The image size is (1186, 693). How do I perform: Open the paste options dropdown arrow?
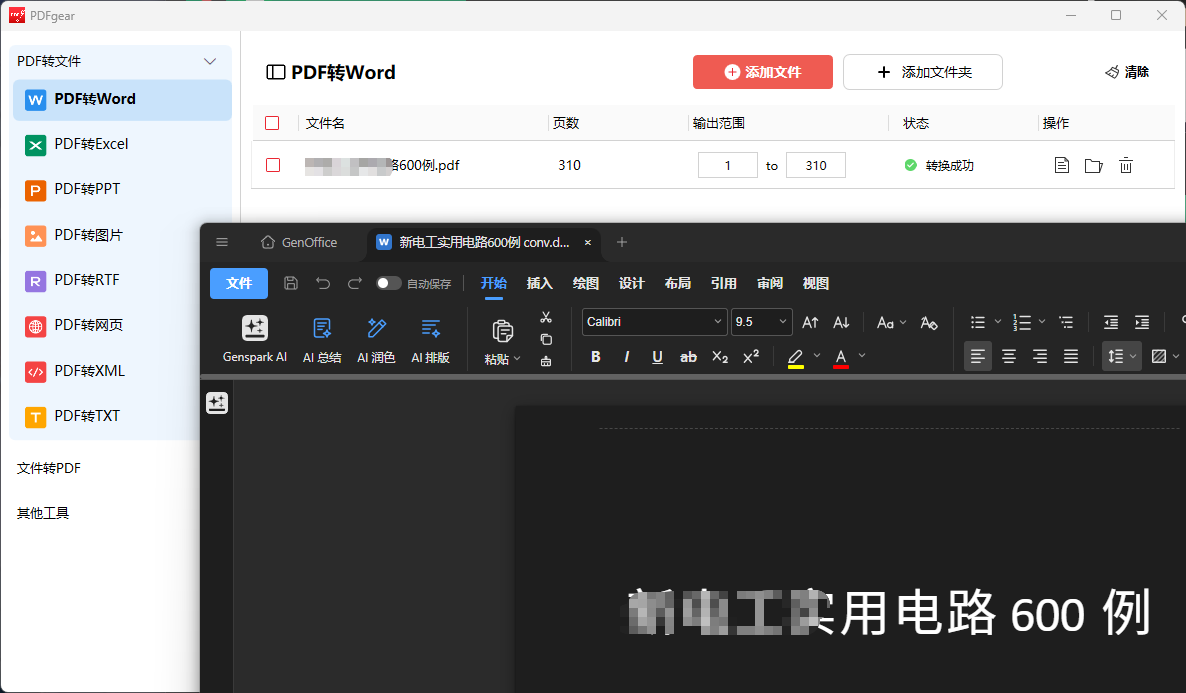tap(517, 359)
